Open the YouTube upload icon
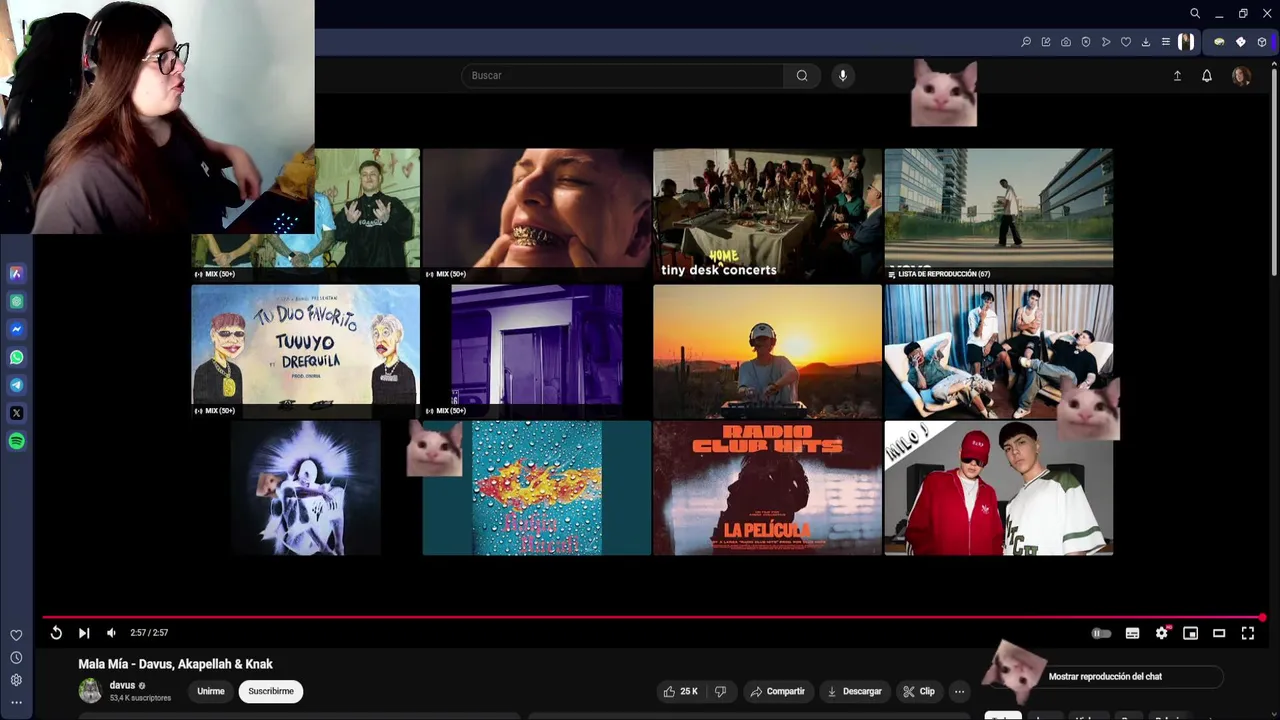 tap(1177, 76)
